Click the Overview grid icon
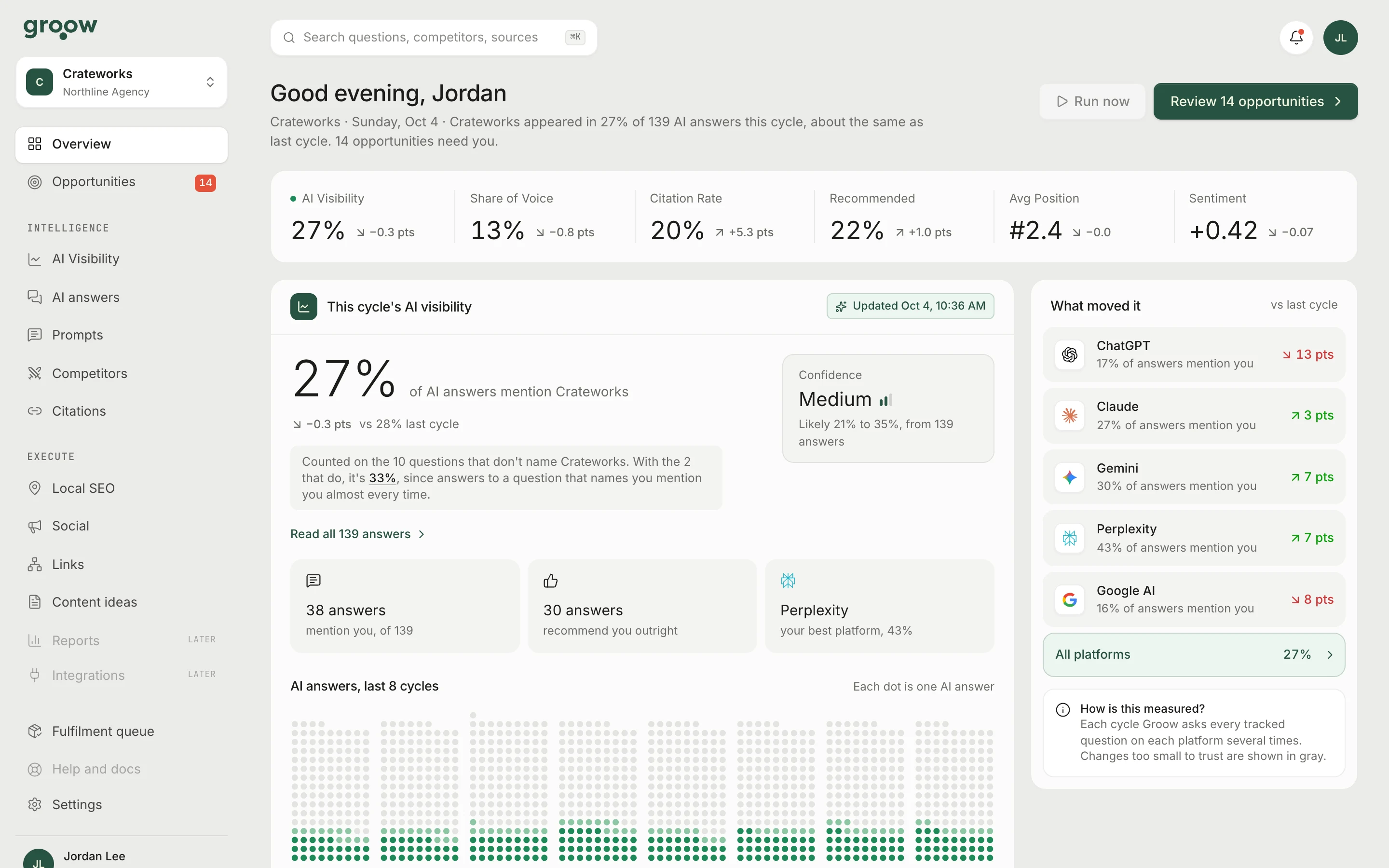This screenshot has width=1389, height=868. pos(35,144)
